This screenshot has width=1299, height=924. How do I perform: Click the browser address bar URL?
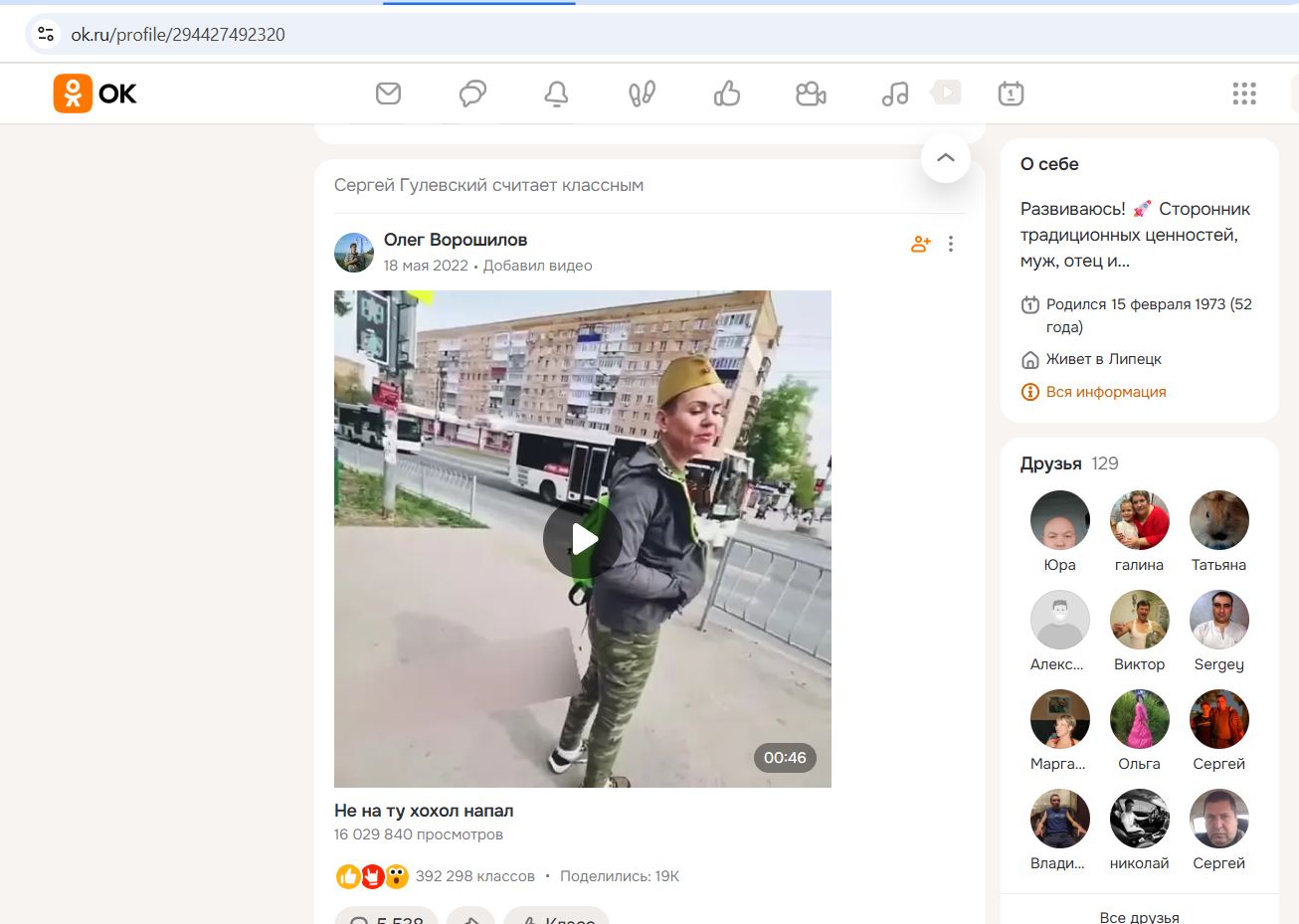(x=178, y=35)
